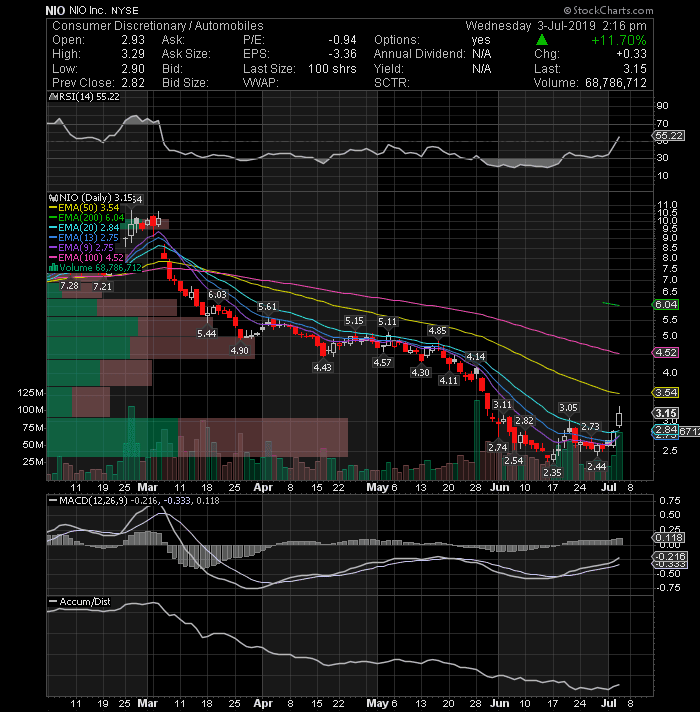The image size is (700, 712).
Task: Click the NYSE exchange label
Action: tap(125, 10)
